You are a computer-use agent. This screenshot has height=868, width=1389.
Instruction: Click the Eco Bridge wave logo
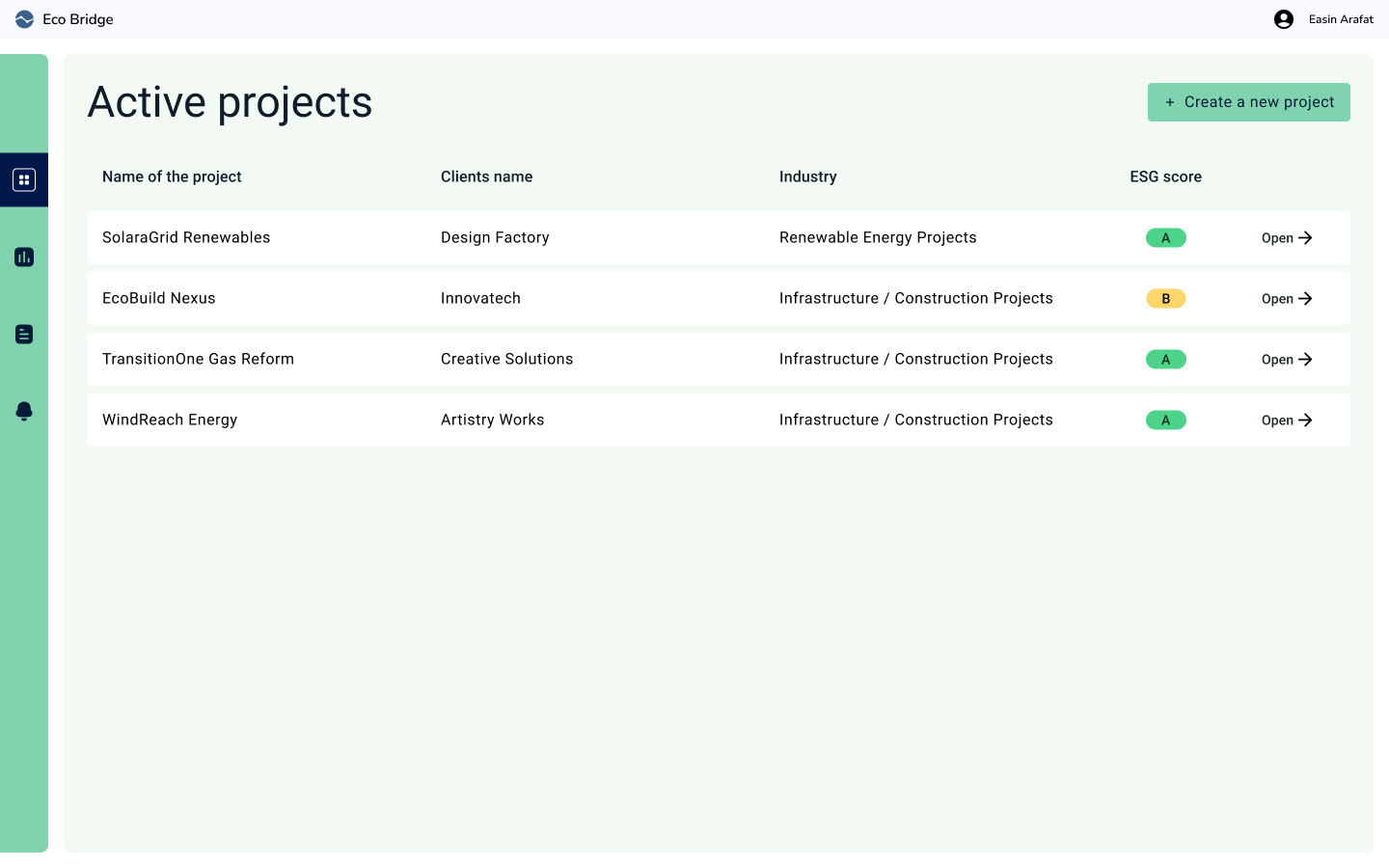click(x=25, y=19)
